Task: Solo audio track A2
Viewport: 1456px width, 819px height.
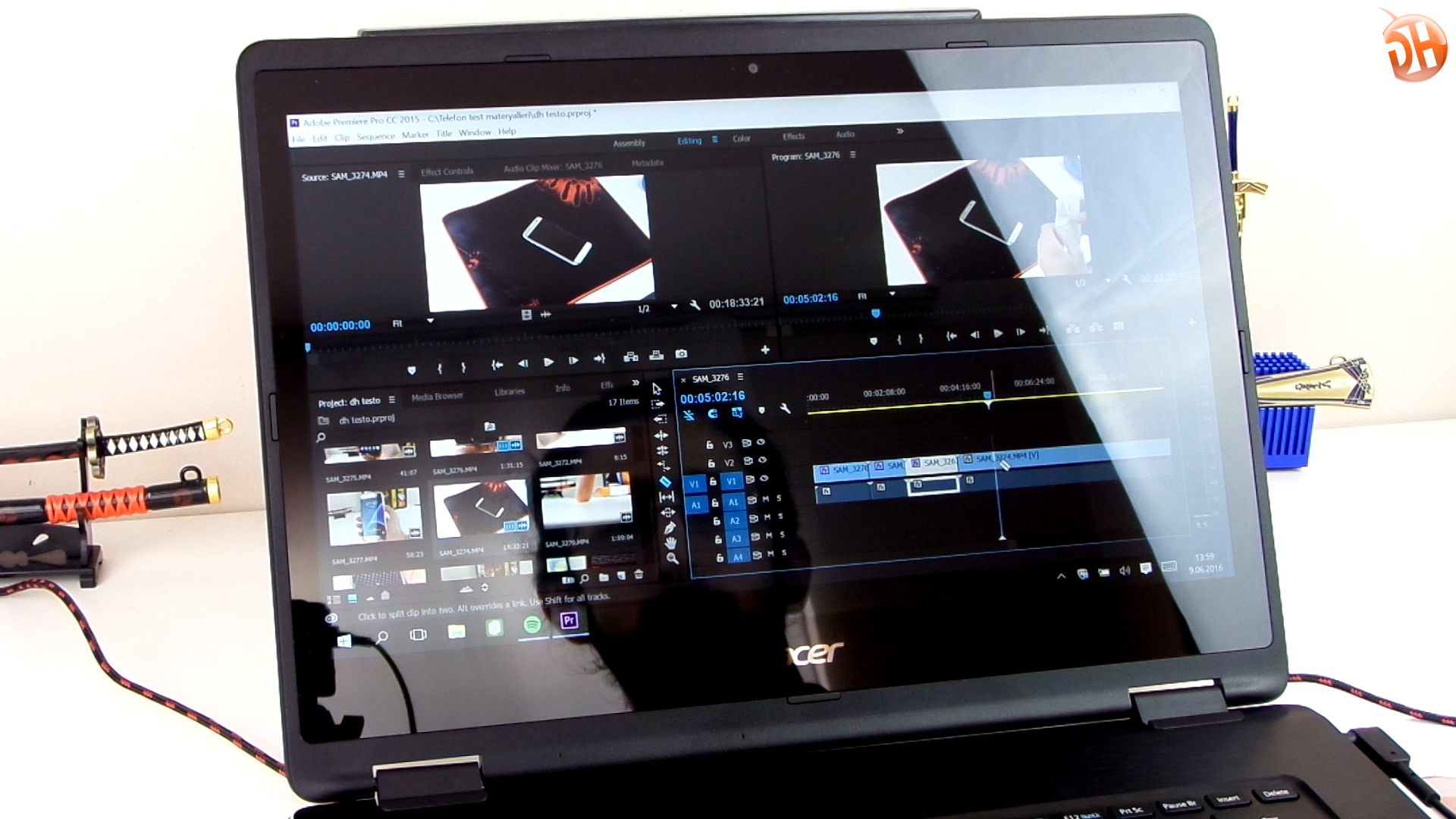Action: coord(780,516)
